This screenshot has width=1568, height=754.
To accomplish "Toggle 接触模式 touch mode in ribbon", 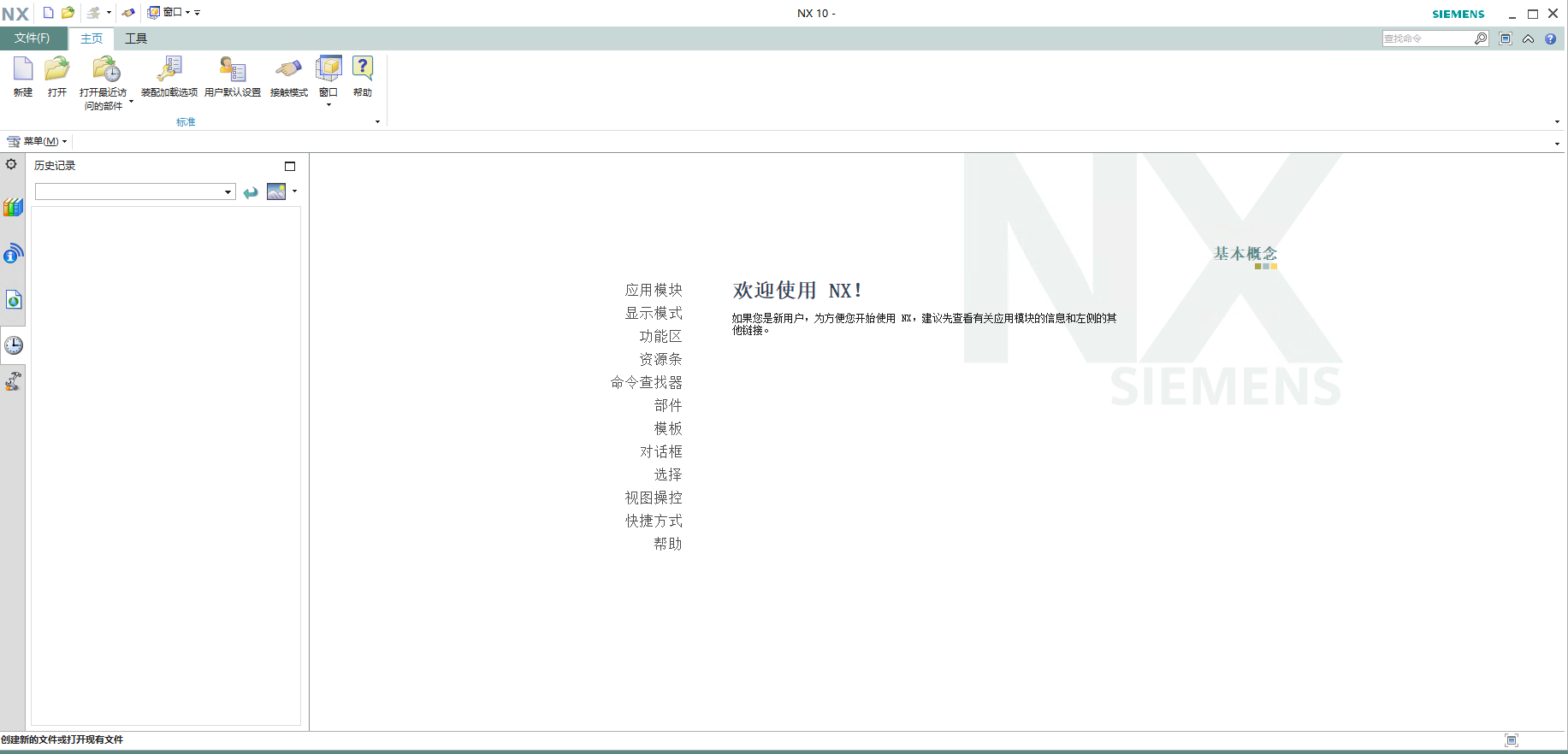I will pos(289,77).
